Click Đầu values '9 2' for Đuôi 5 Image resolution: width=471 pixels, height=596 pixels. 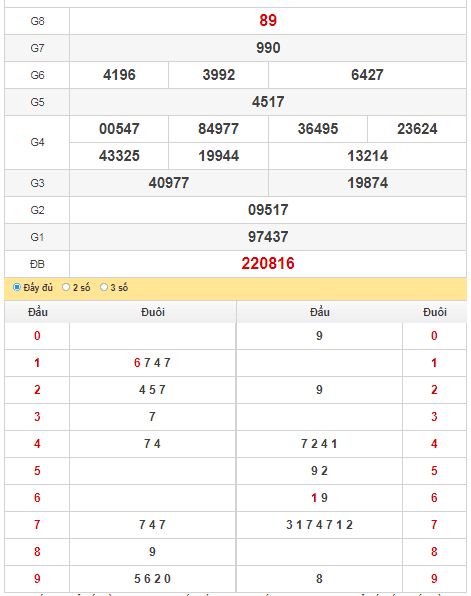point(319,471)
